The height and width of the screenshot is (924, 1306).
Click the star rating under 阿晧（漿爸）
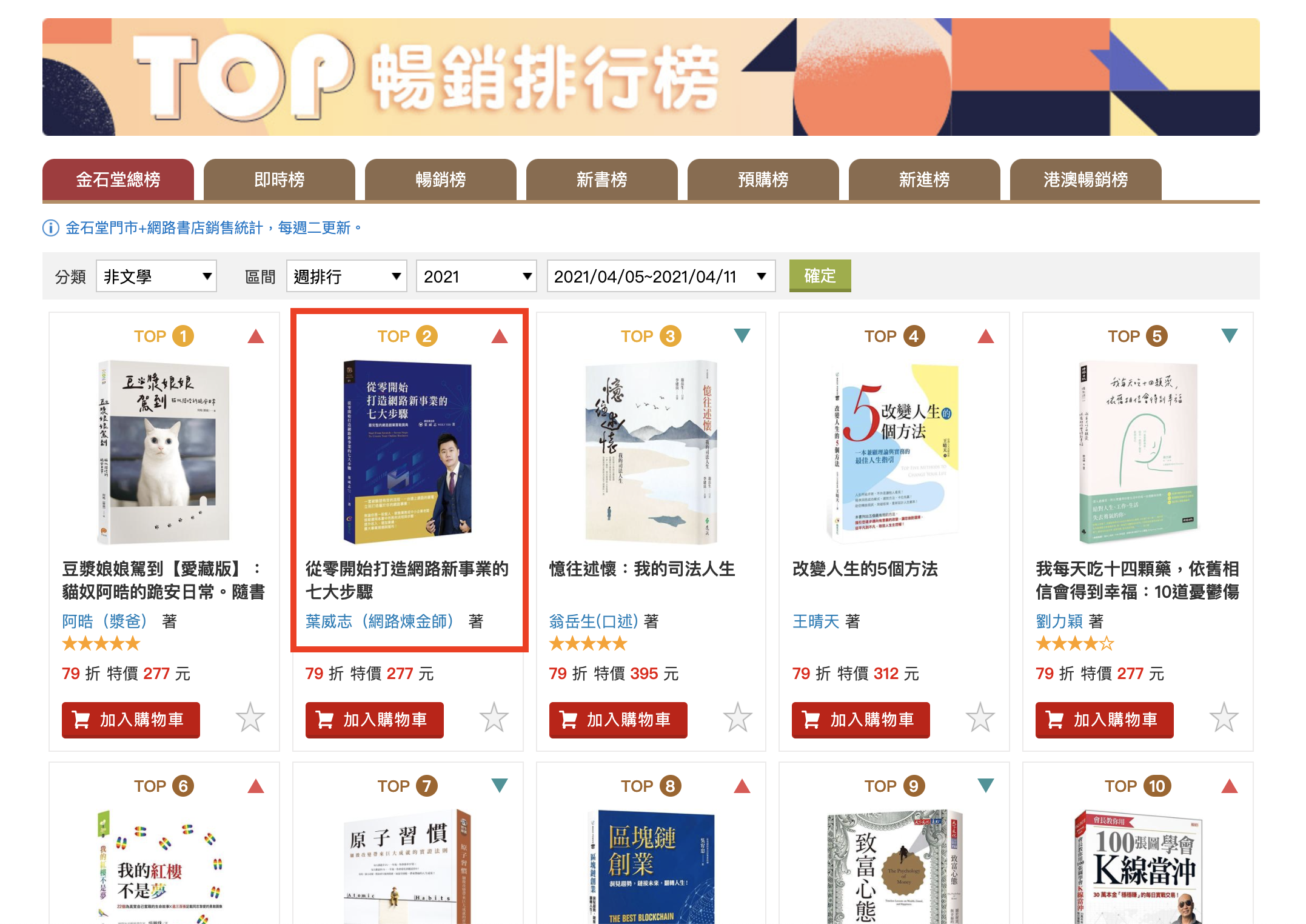[x=101, y=644]
